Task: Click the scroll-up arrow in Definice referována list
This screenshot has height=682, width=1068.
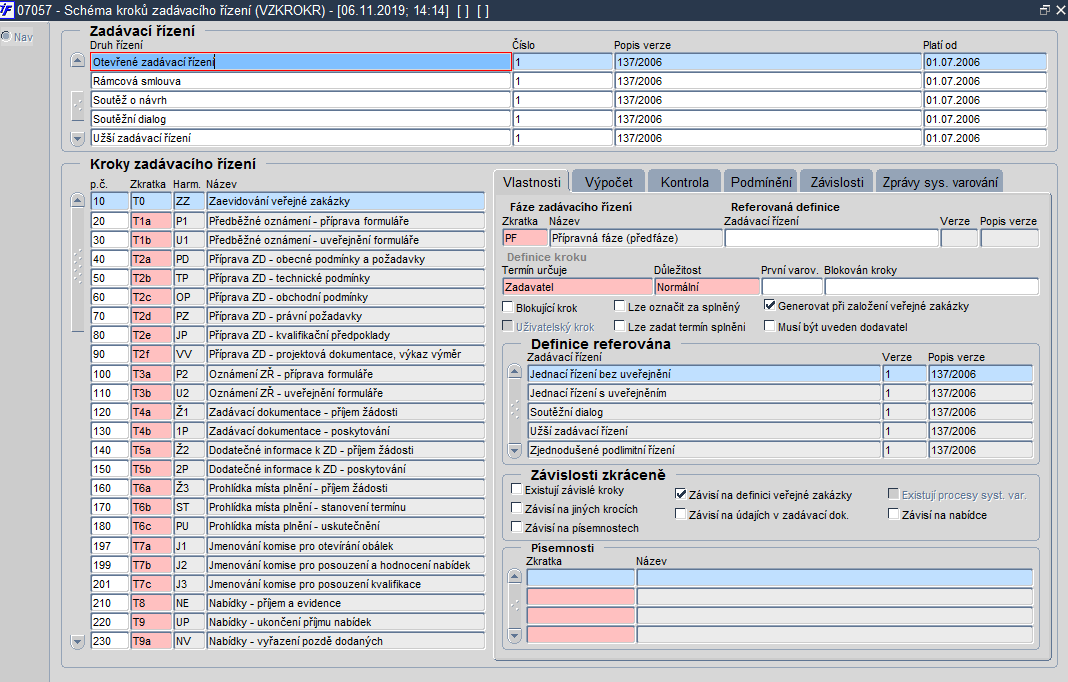Action: [x=515, y=372]
